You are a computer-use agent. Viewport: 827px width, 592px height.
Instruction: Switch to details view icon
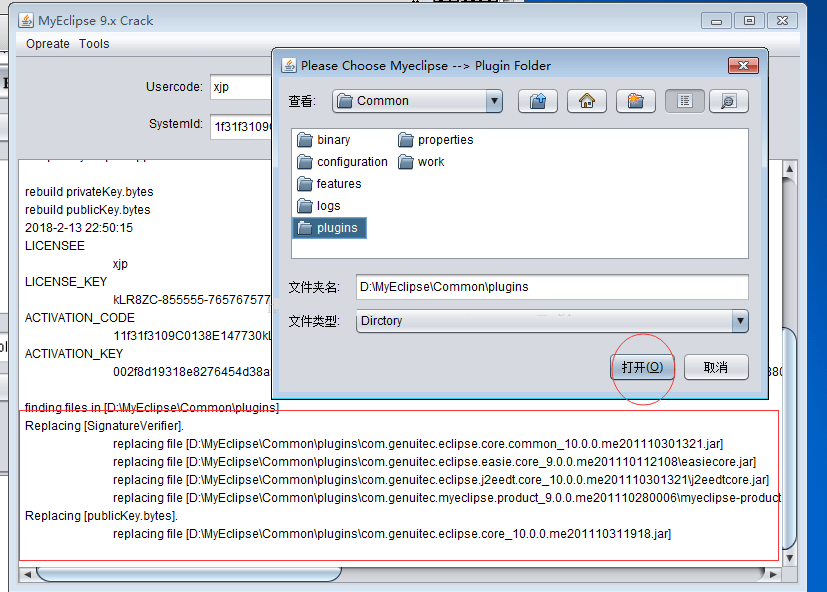tap(728, 101)
